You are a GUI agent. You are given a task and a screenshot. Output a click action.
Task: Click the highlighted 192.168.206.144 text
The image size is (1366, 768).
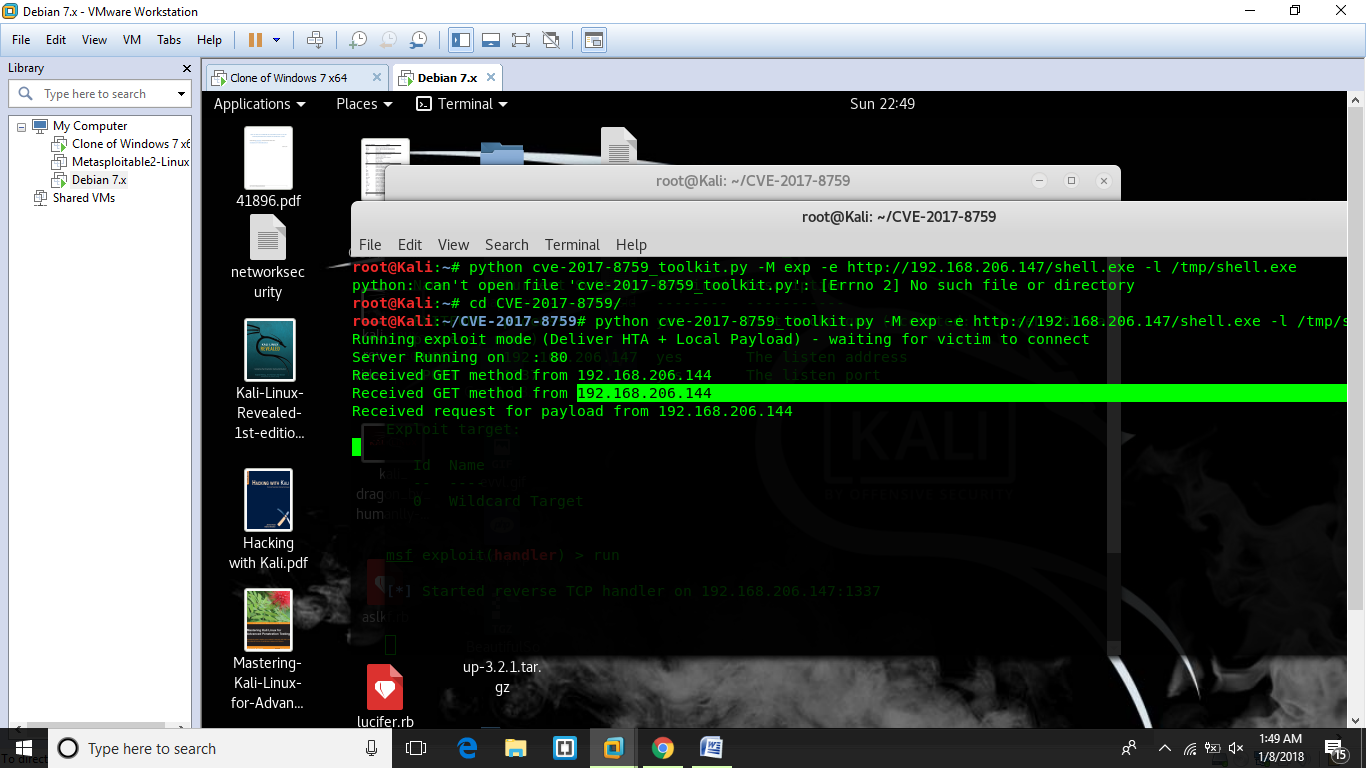645,393
